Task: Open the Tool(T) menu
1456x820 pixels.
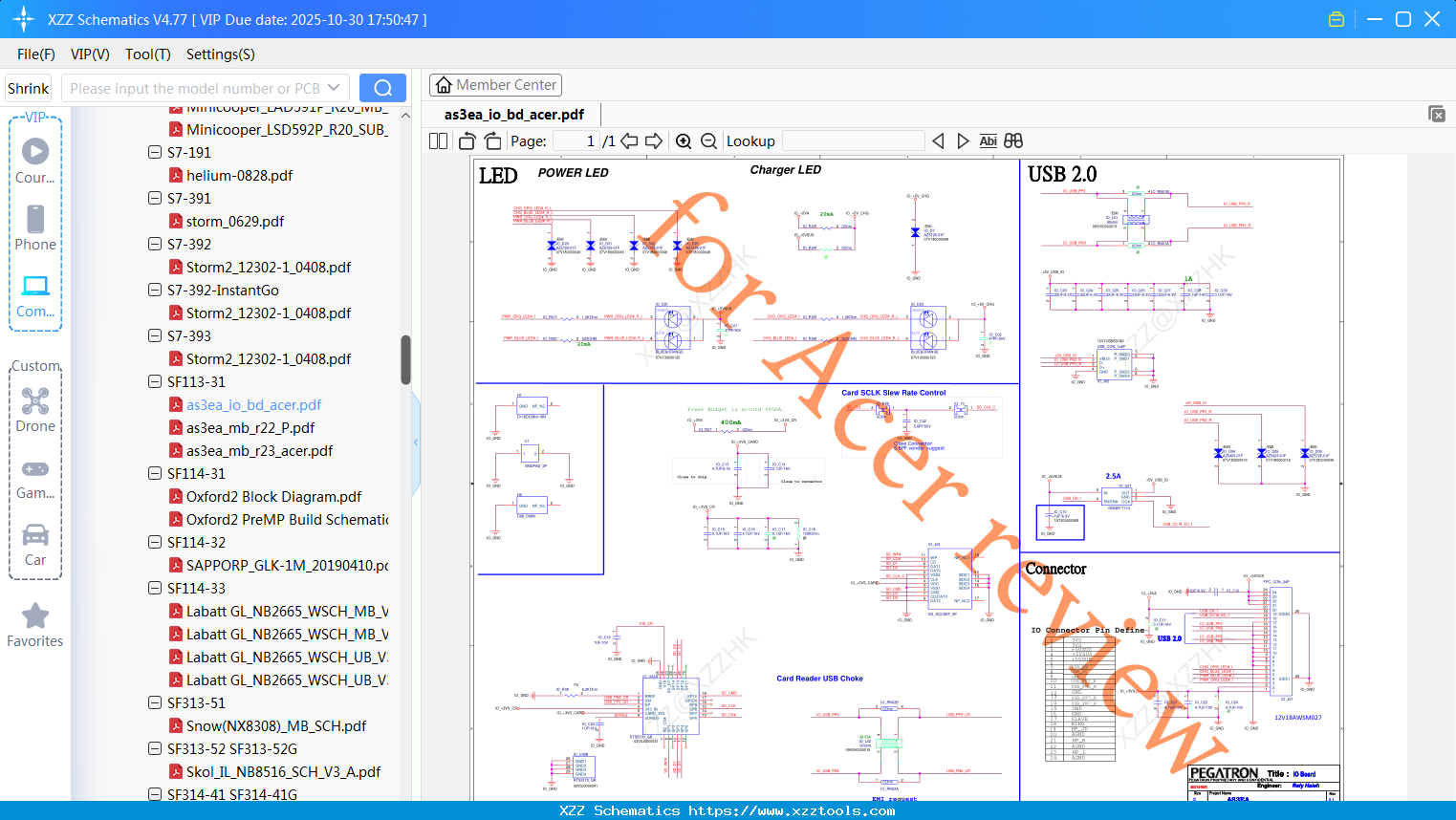Action: pos(148,54)
